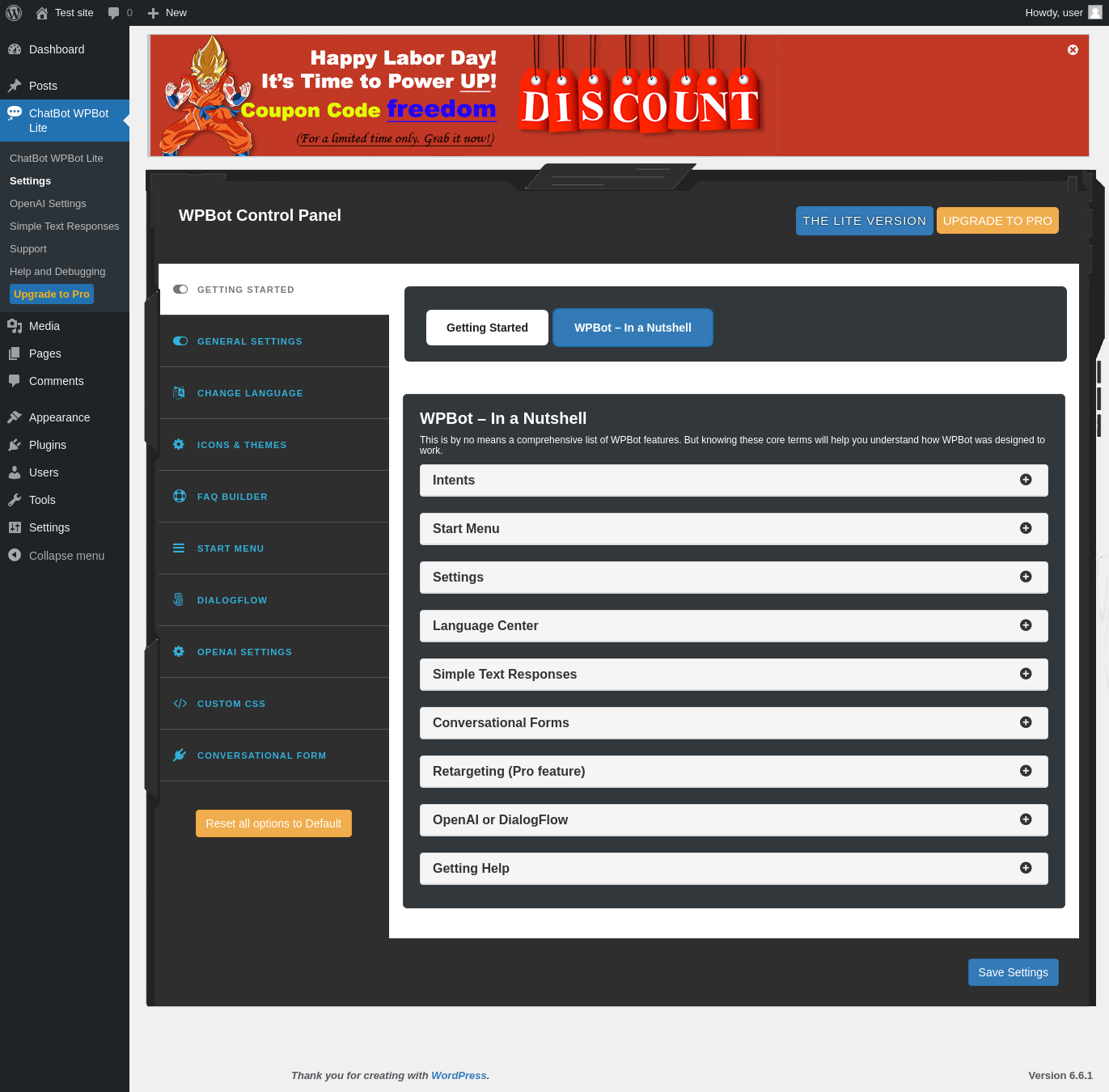Click the Howdy, user account menu
This screenshot has width=1109, height=1092.
(x=1063, y=13)
